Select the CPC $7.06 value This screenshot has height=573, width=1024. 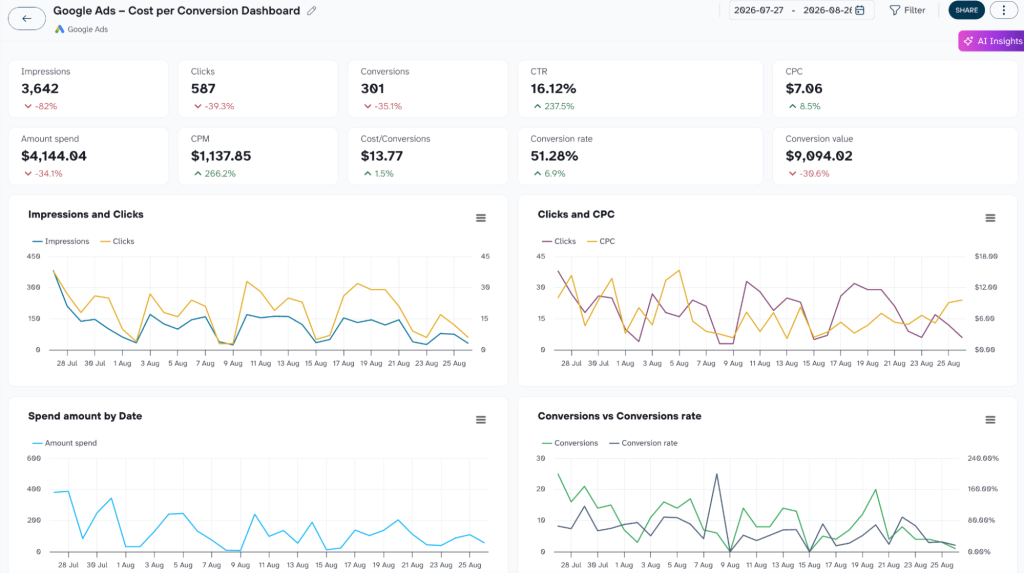[804, 89]
